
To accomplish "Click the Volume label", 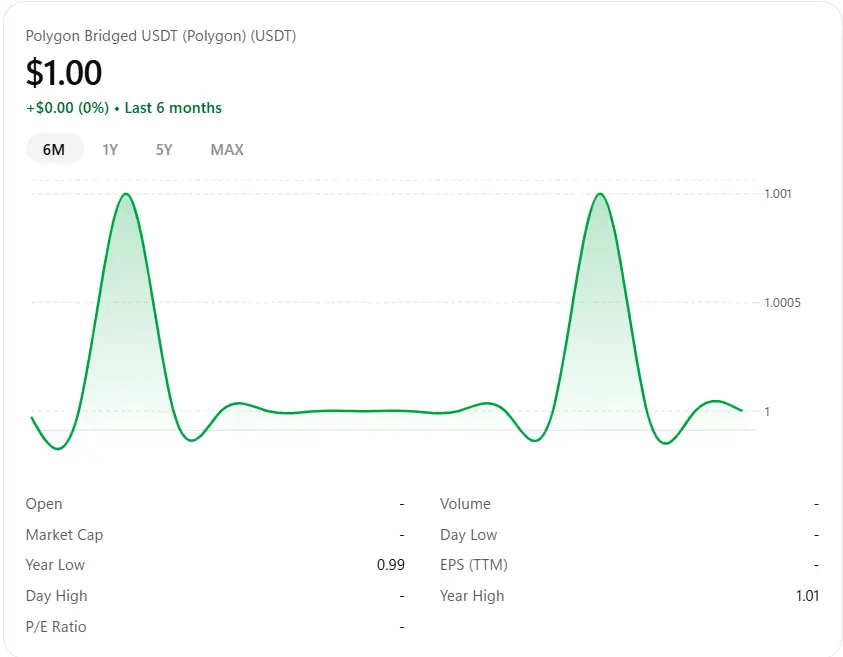I will pos(466,504).
